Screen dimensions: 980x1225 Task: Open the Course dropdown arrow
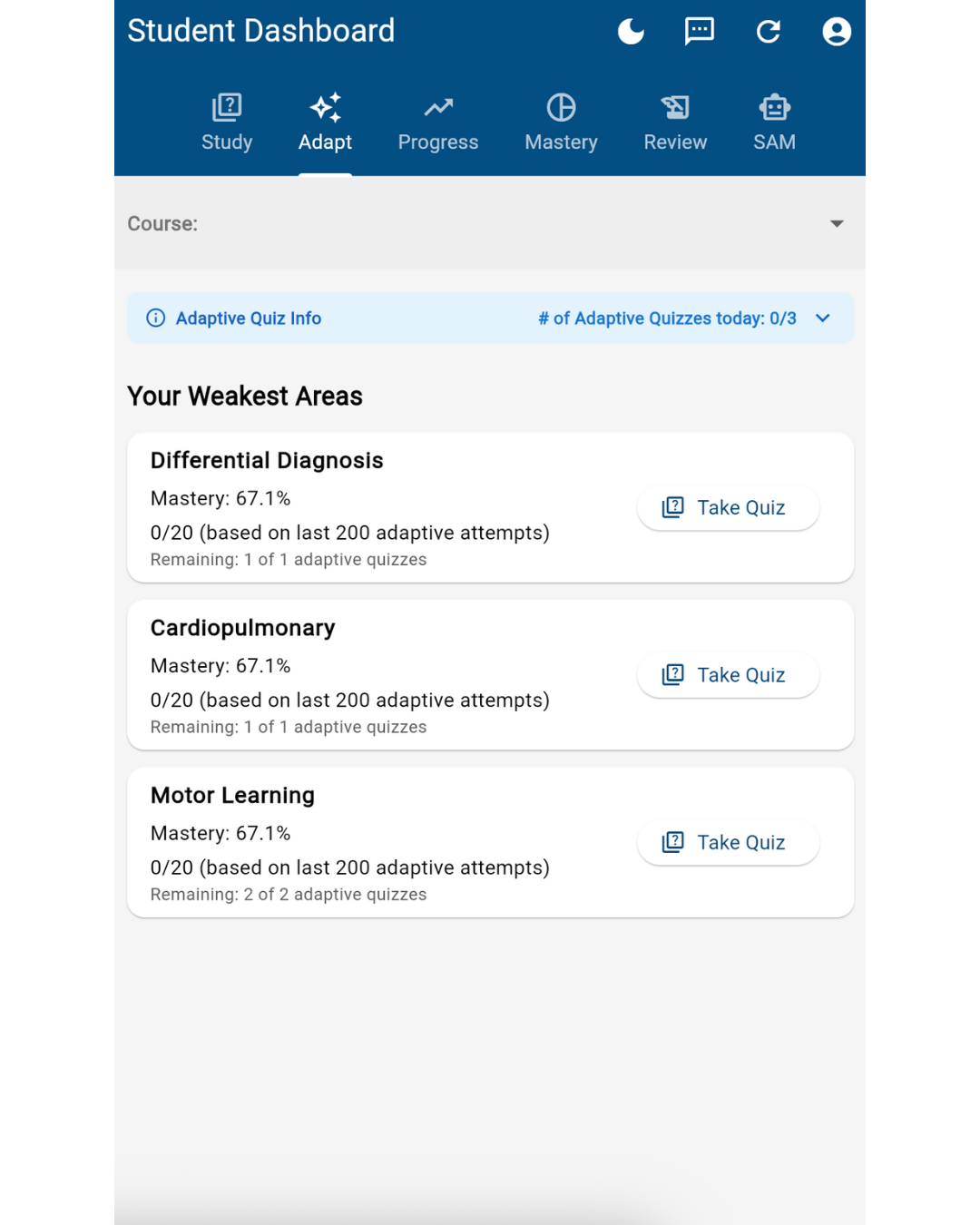837,224
